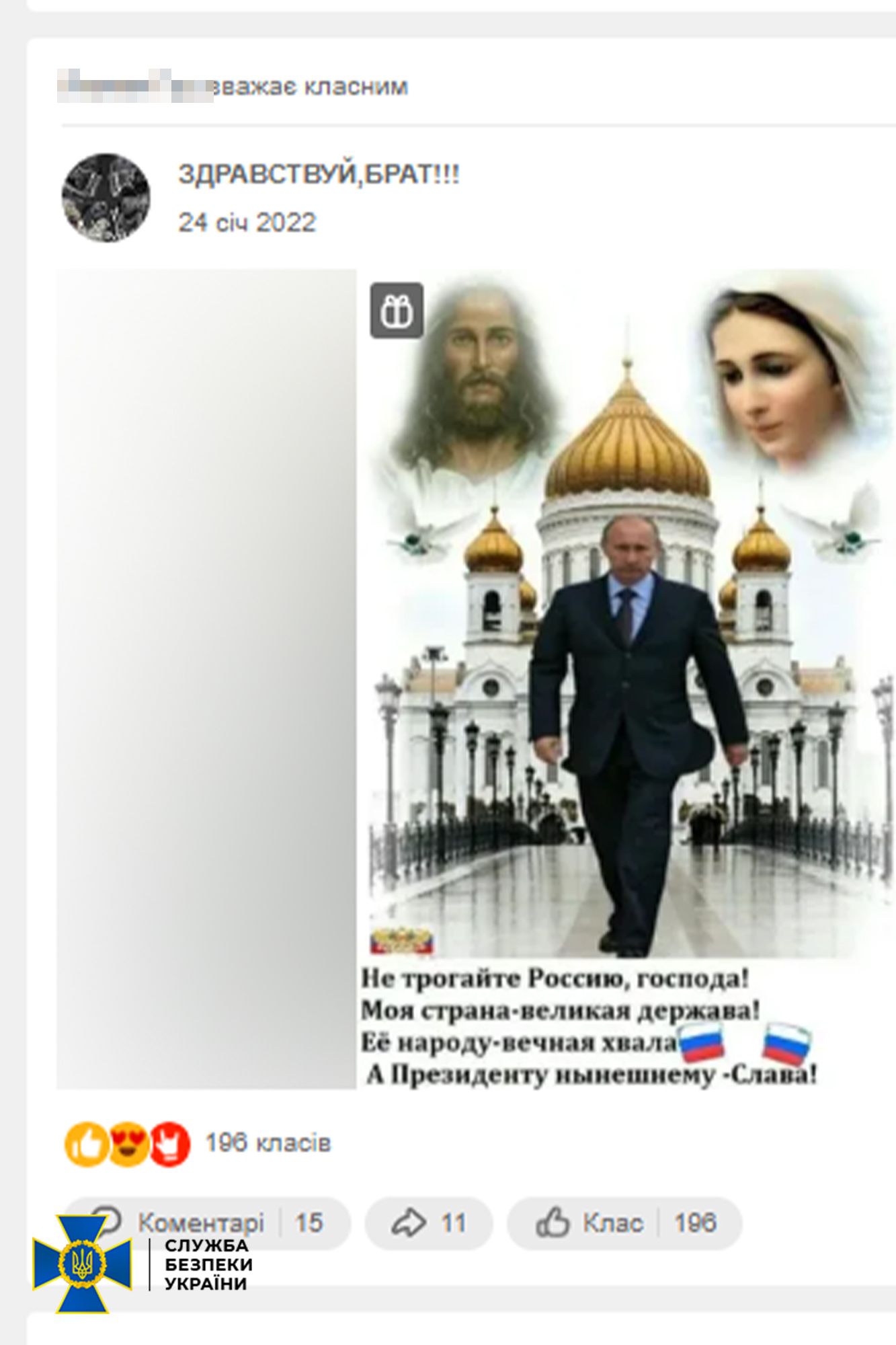Click the 196 count in Клас button

pos(696,1223)
